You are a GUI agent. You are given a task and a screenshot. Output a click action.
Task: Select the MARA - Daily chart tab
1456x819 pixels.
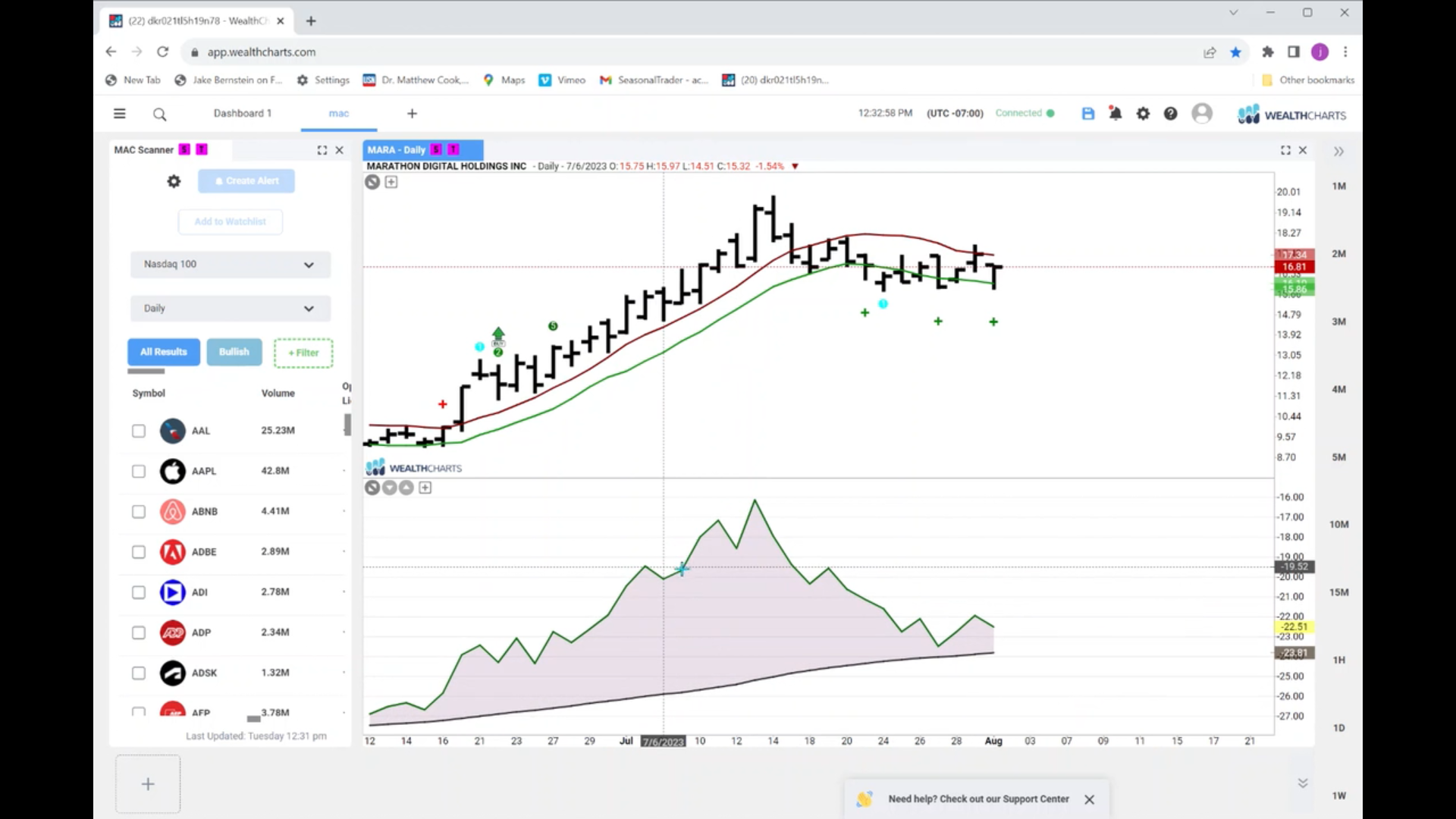422,150
